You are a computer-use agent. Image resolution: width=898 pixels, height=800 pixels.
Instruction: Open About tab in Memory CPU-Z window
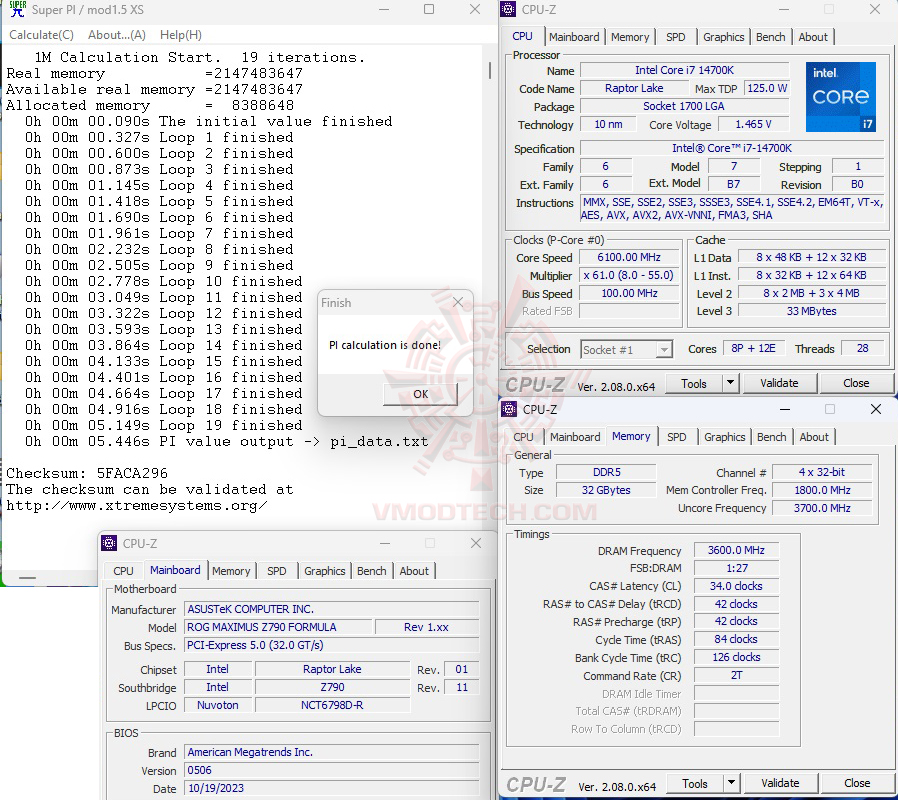814,437
